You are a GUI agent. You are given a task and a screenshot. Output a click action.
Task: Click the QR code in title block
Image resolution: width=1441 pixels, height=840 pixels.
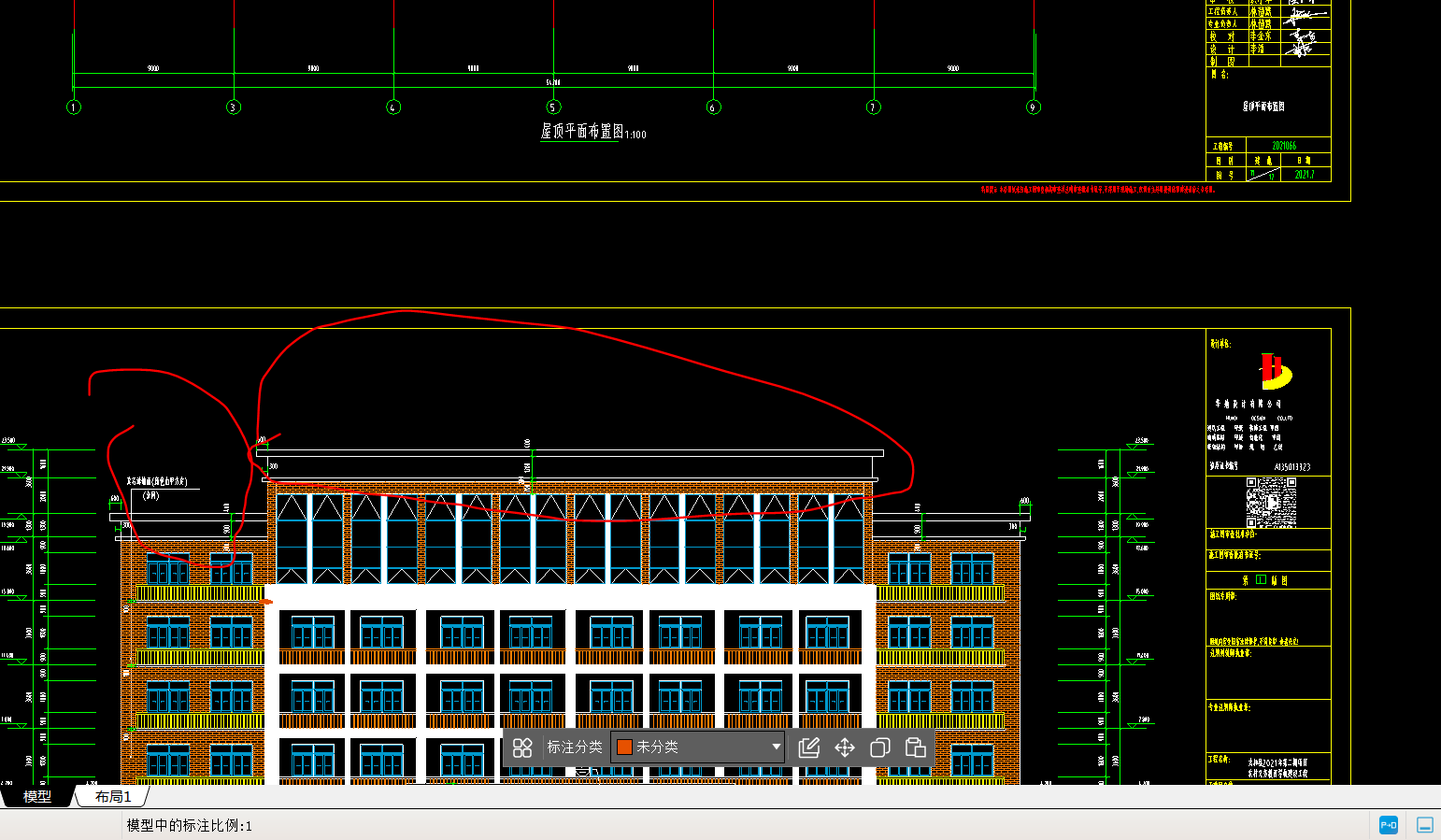(1271, 503)
